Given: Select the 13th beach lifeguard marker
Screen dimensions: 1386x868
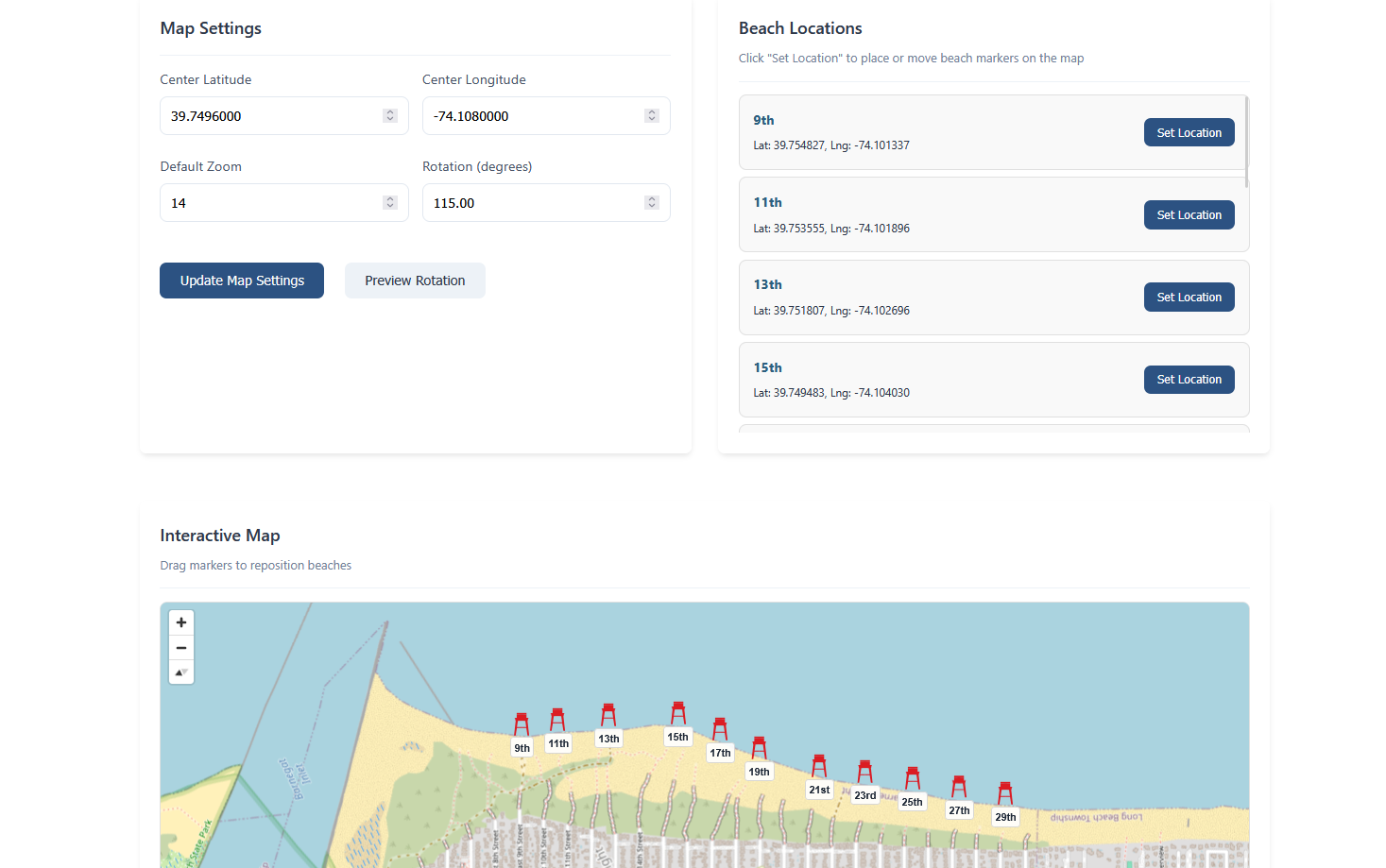Looking at the screenshot, I should (x=607, y=715).
